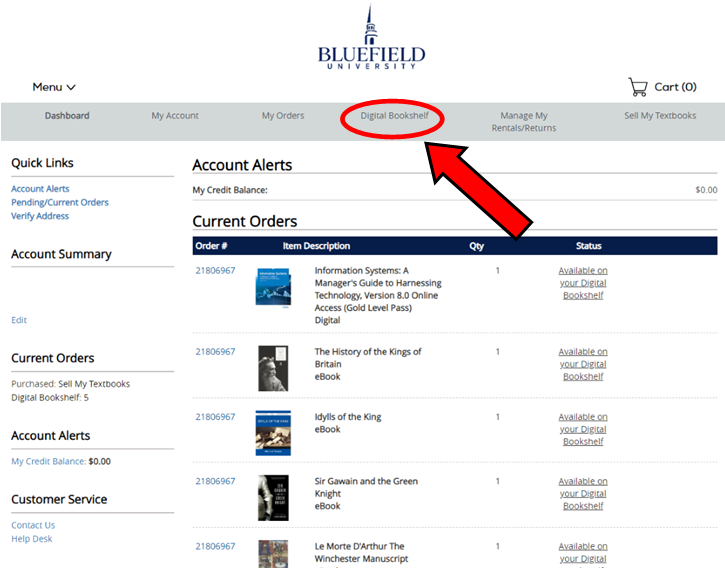Open order number for Le Morte D'Arthur
Screen dimensions: 725x569
(215, 546)
